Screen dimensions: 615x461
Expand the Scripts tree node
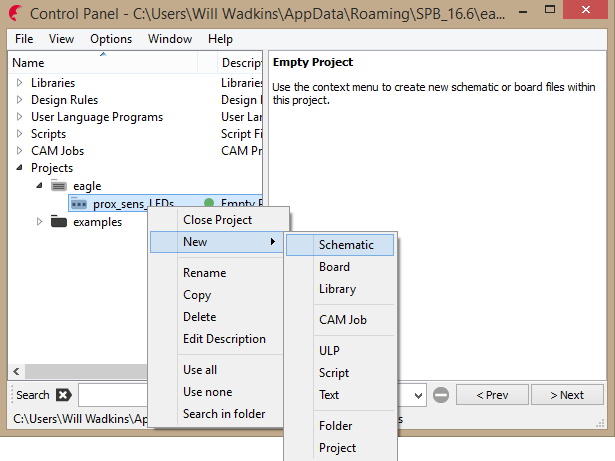coord(19,134)
